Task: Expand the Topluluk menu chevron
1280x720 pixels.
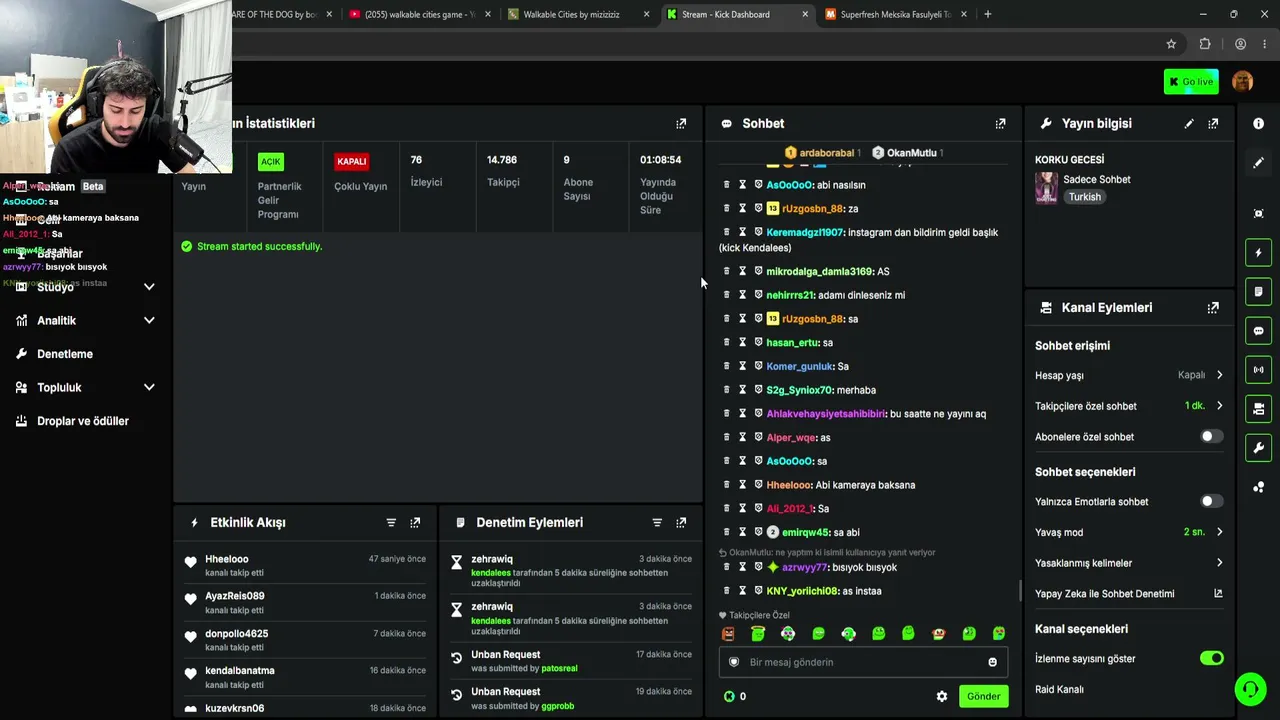Action: coord(149,387)
